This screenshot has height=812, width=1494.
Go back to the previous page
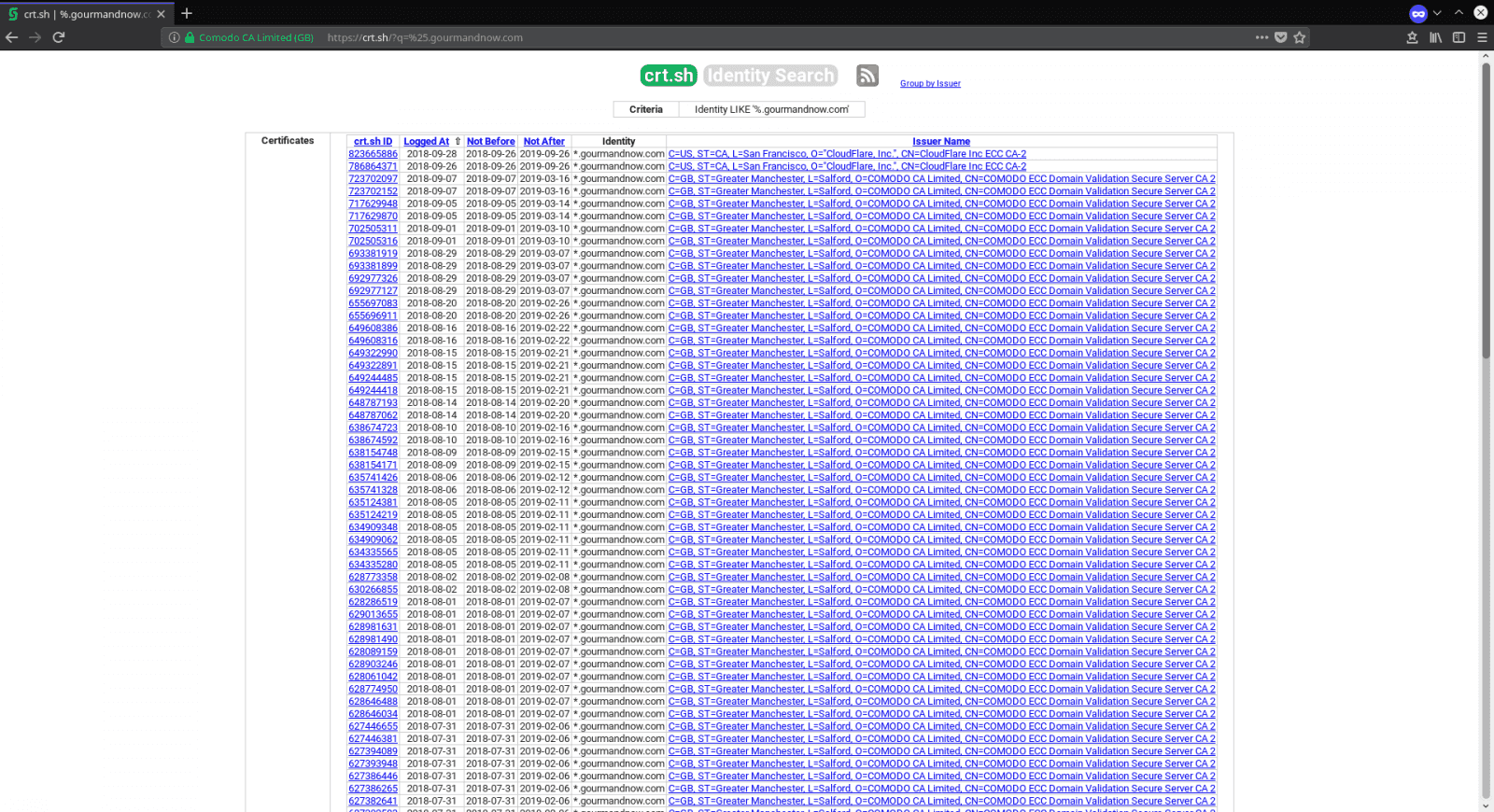pos(11,37)
